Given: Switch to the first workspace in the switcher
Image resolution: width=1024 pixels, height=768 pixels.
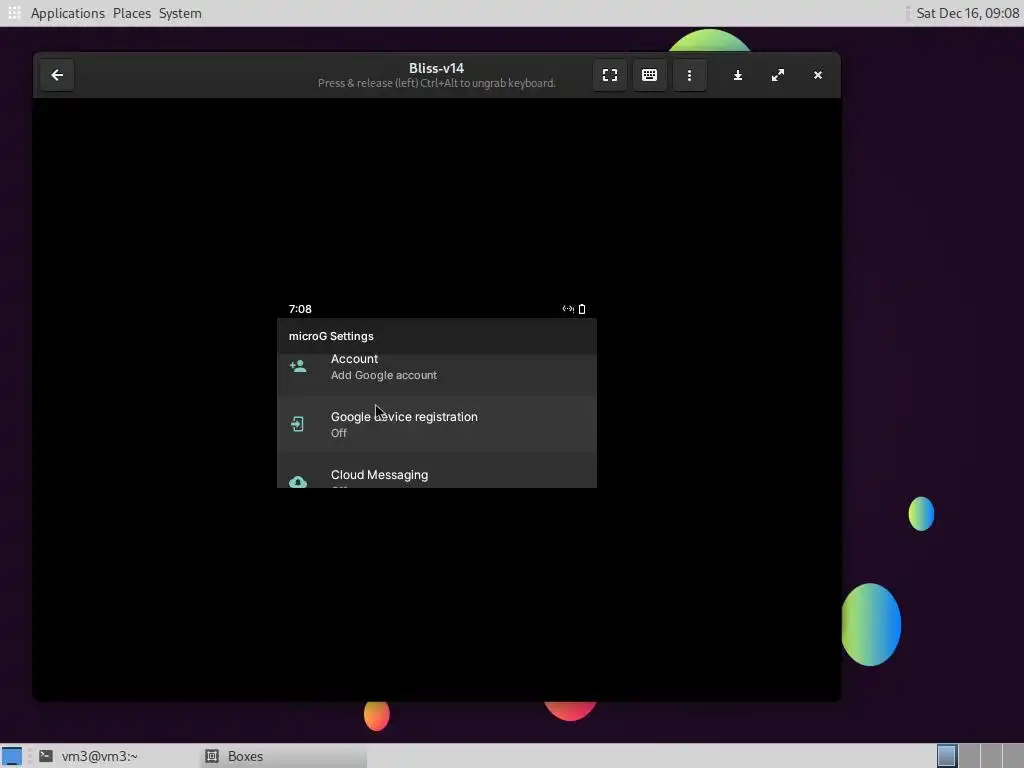Looking at the screenshot, I should point(946,756).
